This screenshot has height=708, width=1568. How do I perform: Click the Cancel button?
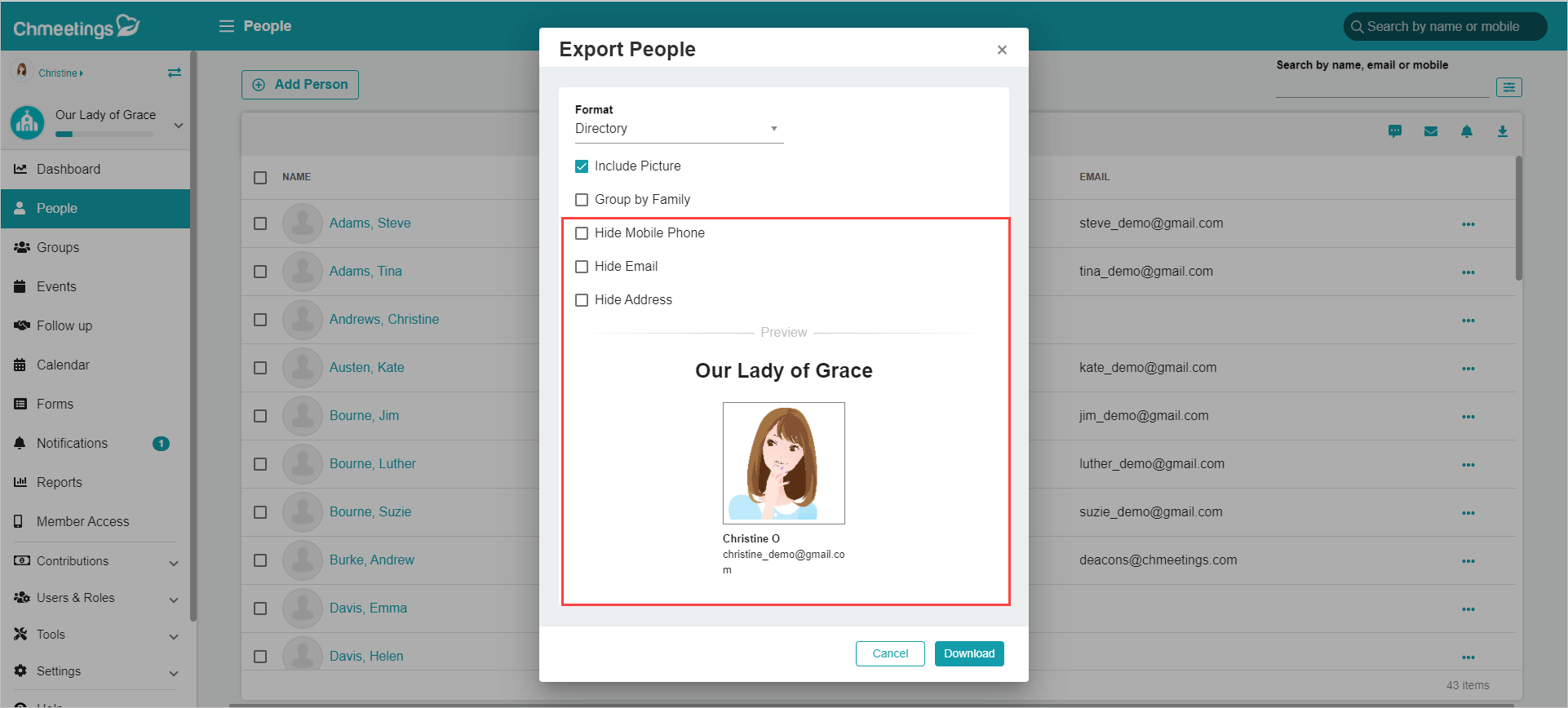[890, 654]
